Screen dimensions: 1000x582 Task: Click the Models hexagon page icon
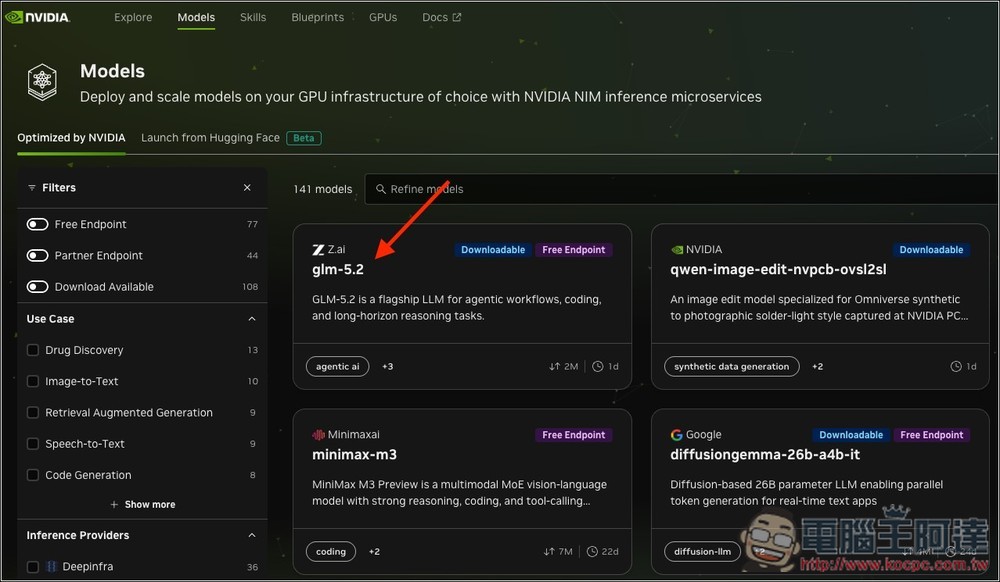point(42,82)
